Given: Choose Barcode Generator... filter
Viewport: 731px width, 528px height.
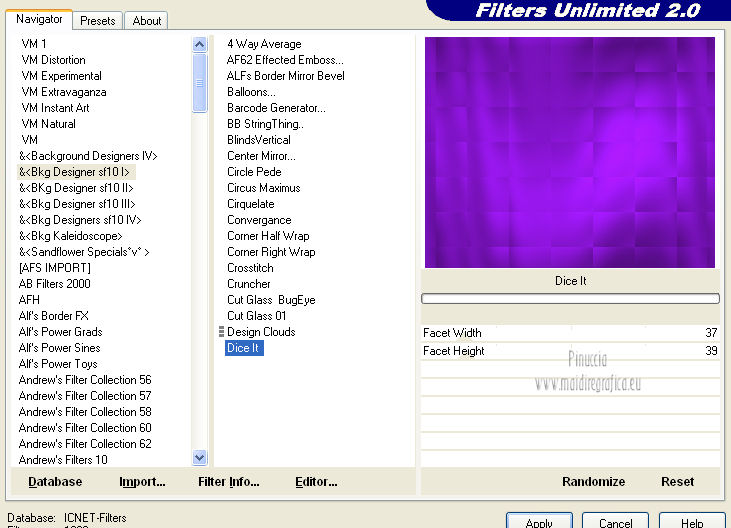Looking at the screenshot, I should pyautogui.click(x=276, y=108).
